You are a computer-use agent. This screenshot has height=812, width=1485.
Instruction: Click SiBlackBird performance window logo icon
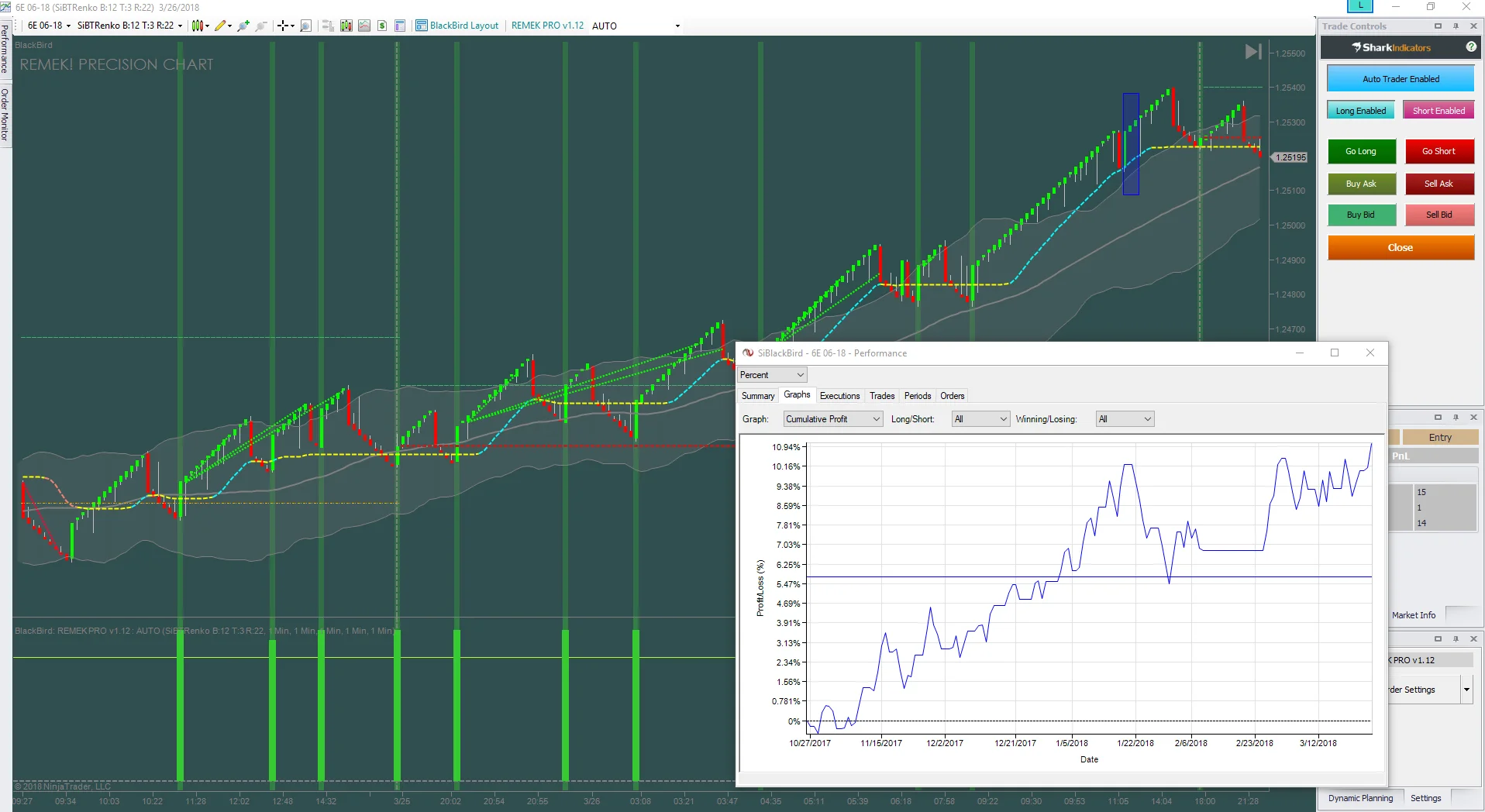click(x=748, y=353)
